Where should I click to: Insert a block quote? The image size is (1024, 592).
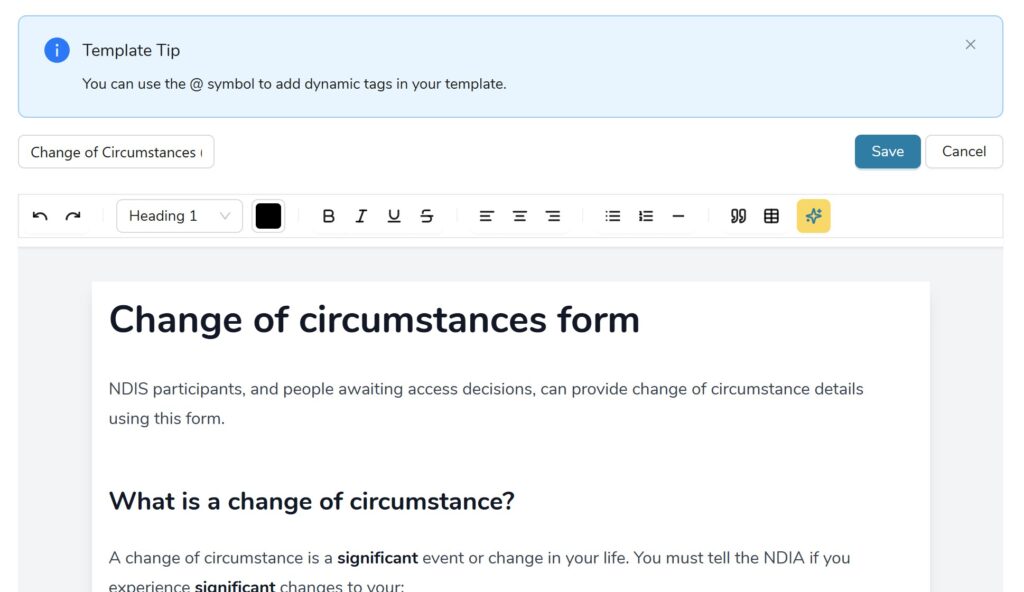click(738, 216)
